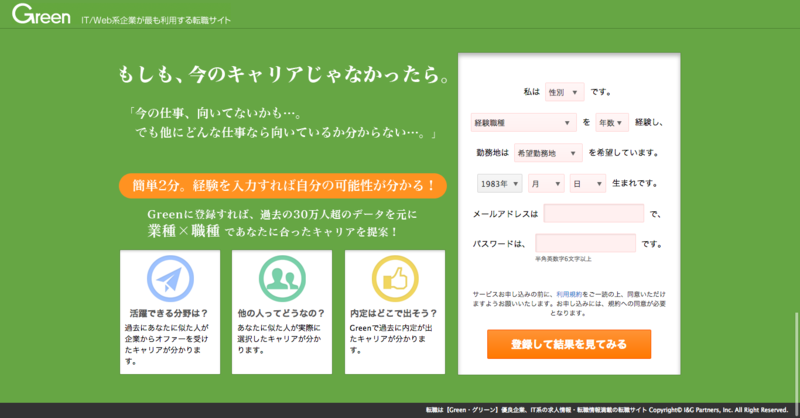Click the thumbs-up icon in the third card
Viewport: 800px width, 418px height.
click(x=395, y=279)
